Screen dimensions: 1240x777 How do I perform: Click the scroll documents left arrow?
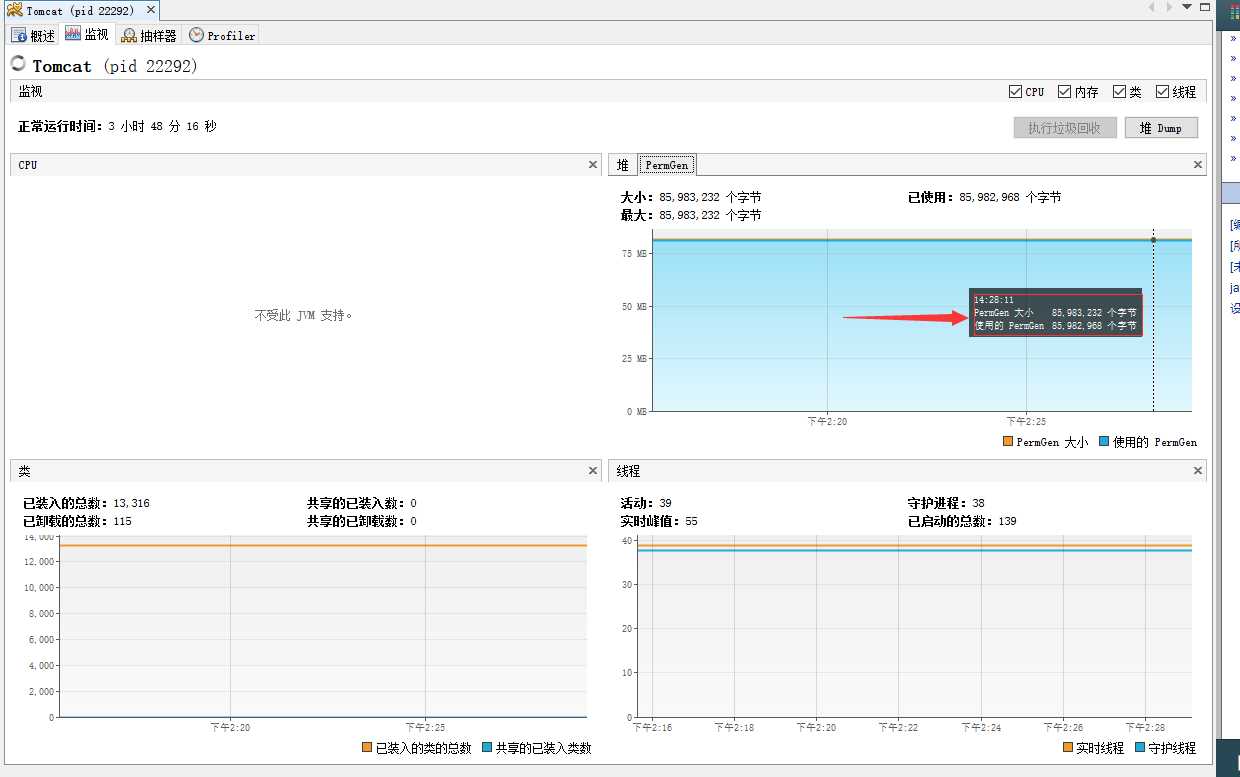(x=1153, y=8)
